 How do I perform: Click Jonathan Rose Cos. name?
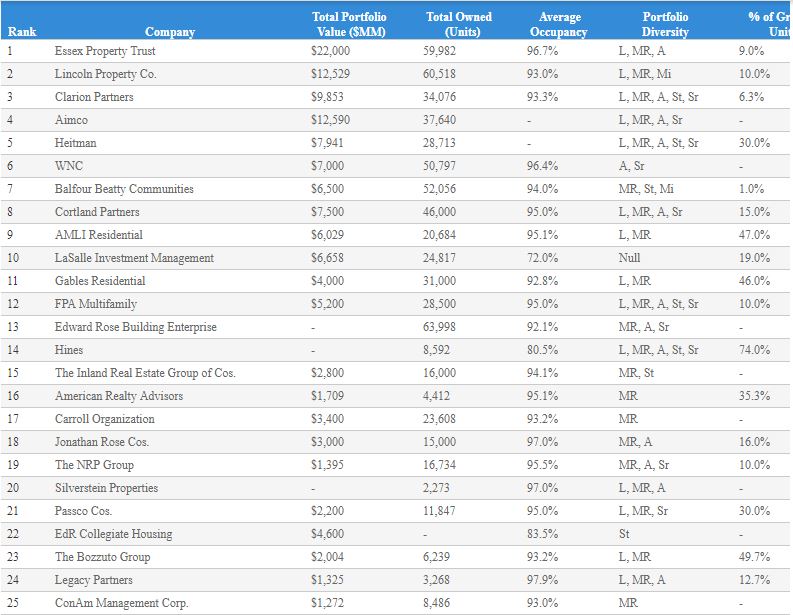click(x=102, y=442)
